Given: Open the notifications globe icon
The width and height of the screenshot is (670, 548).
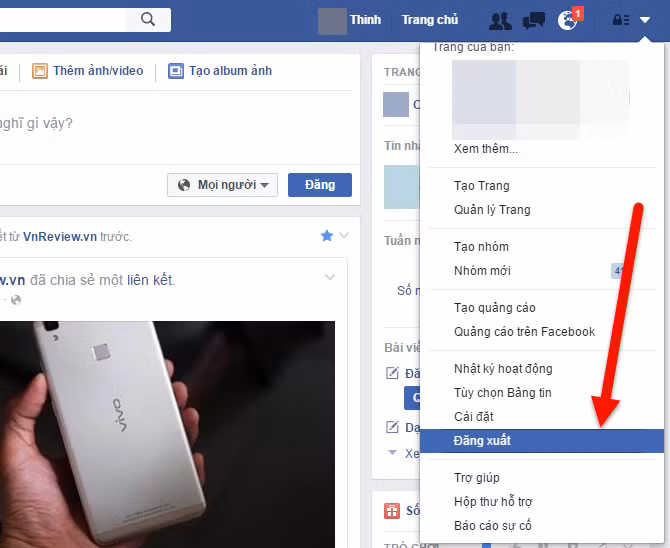Looking at the screenshot, I should pyautogui.click(x=568, y=20).
